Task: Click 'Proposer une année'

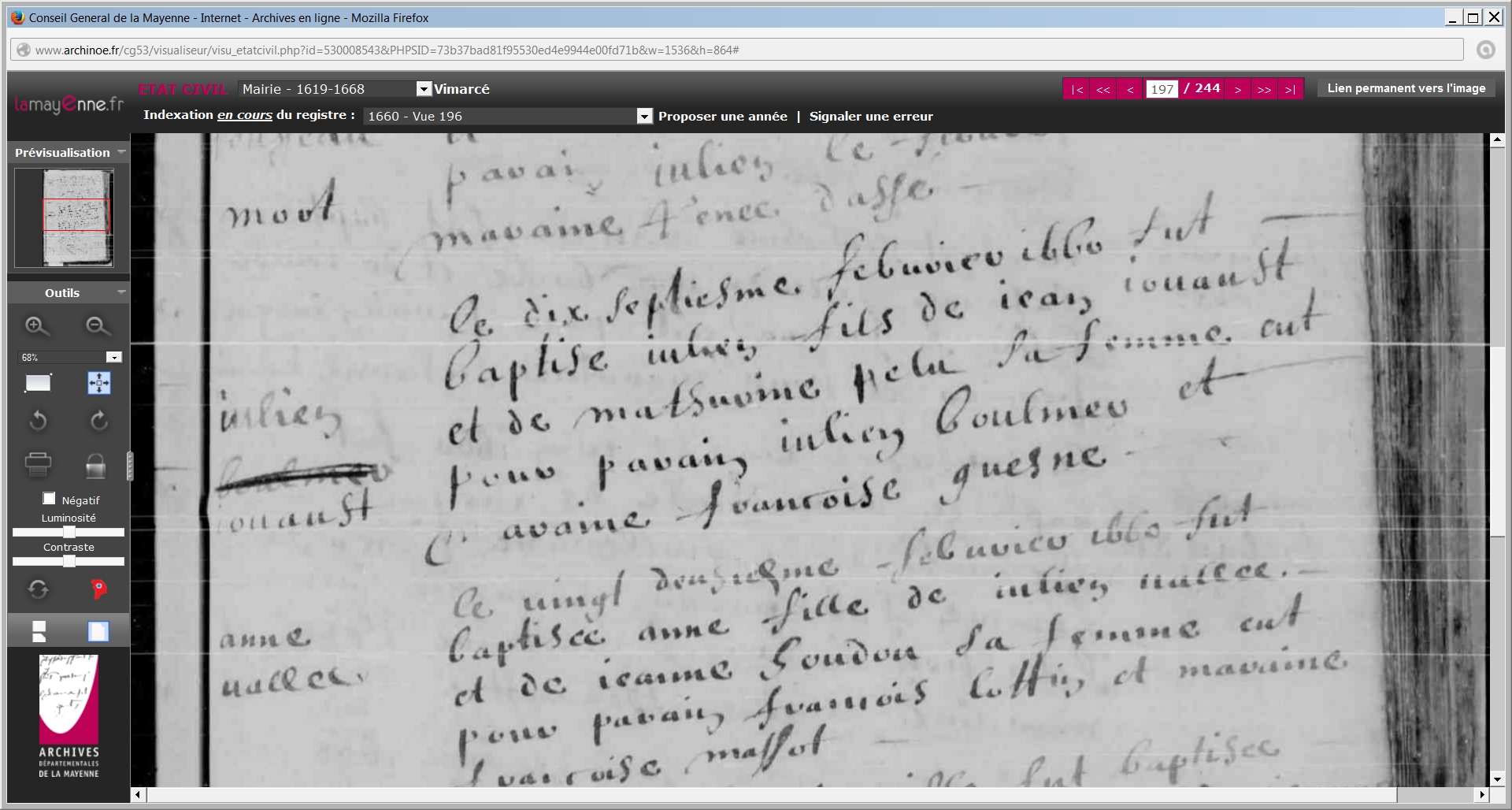Action: [722, 117]
